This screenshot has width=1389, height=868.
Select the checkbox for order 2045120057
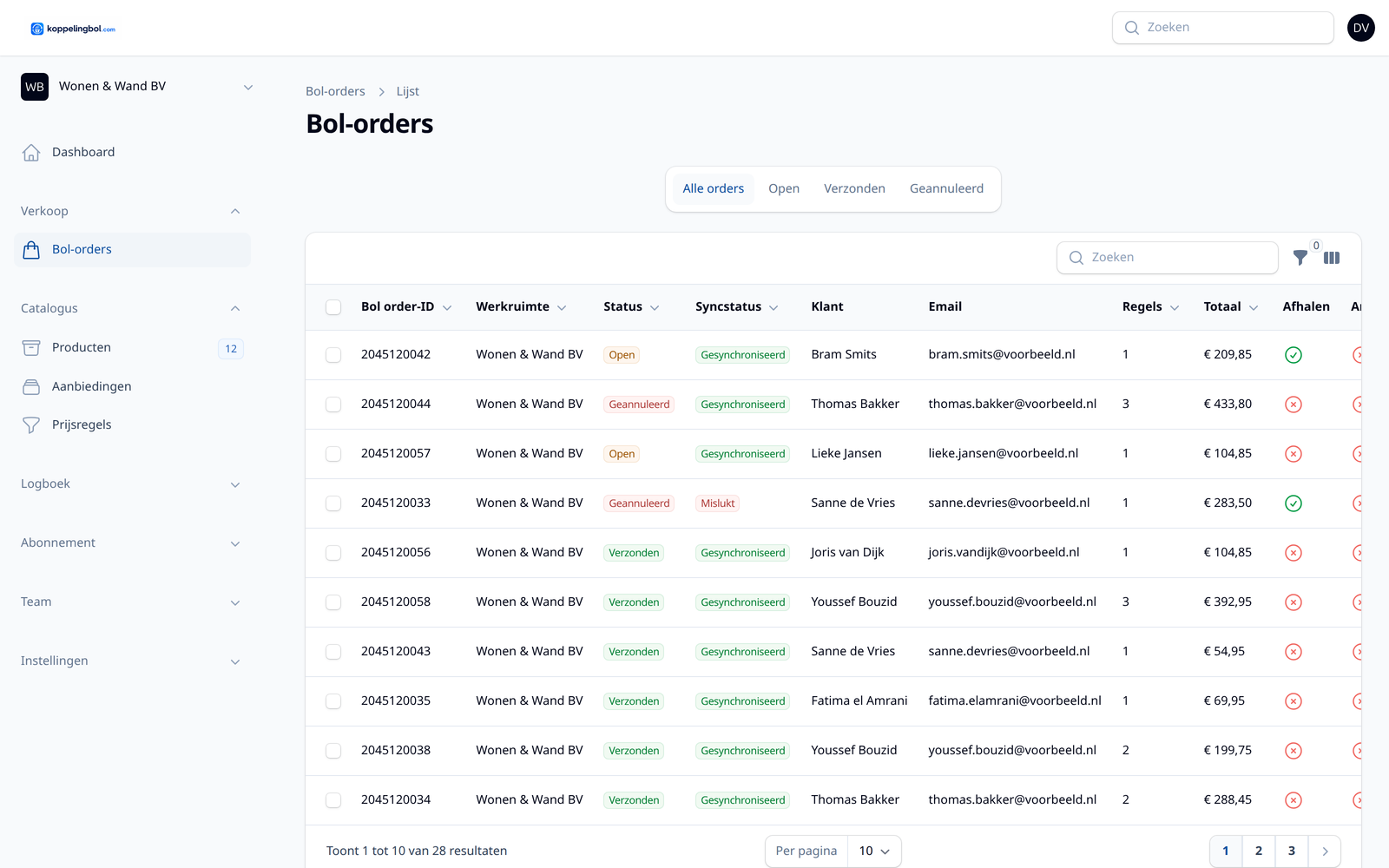click(333, 454)
